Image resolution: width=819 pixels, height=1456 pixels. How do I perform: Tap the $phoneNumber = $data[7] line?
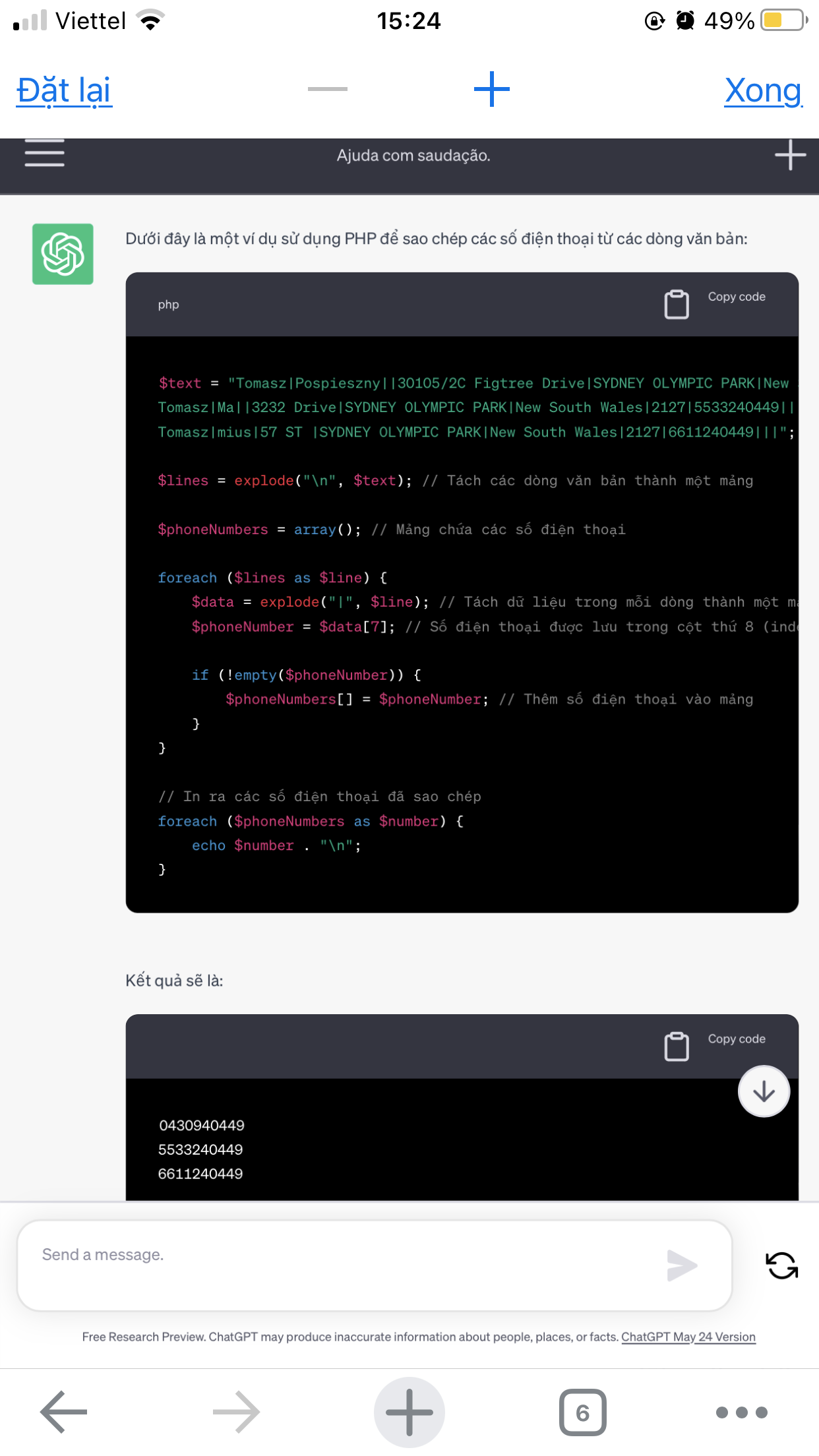pyautogui.click(x=495, y=626)
